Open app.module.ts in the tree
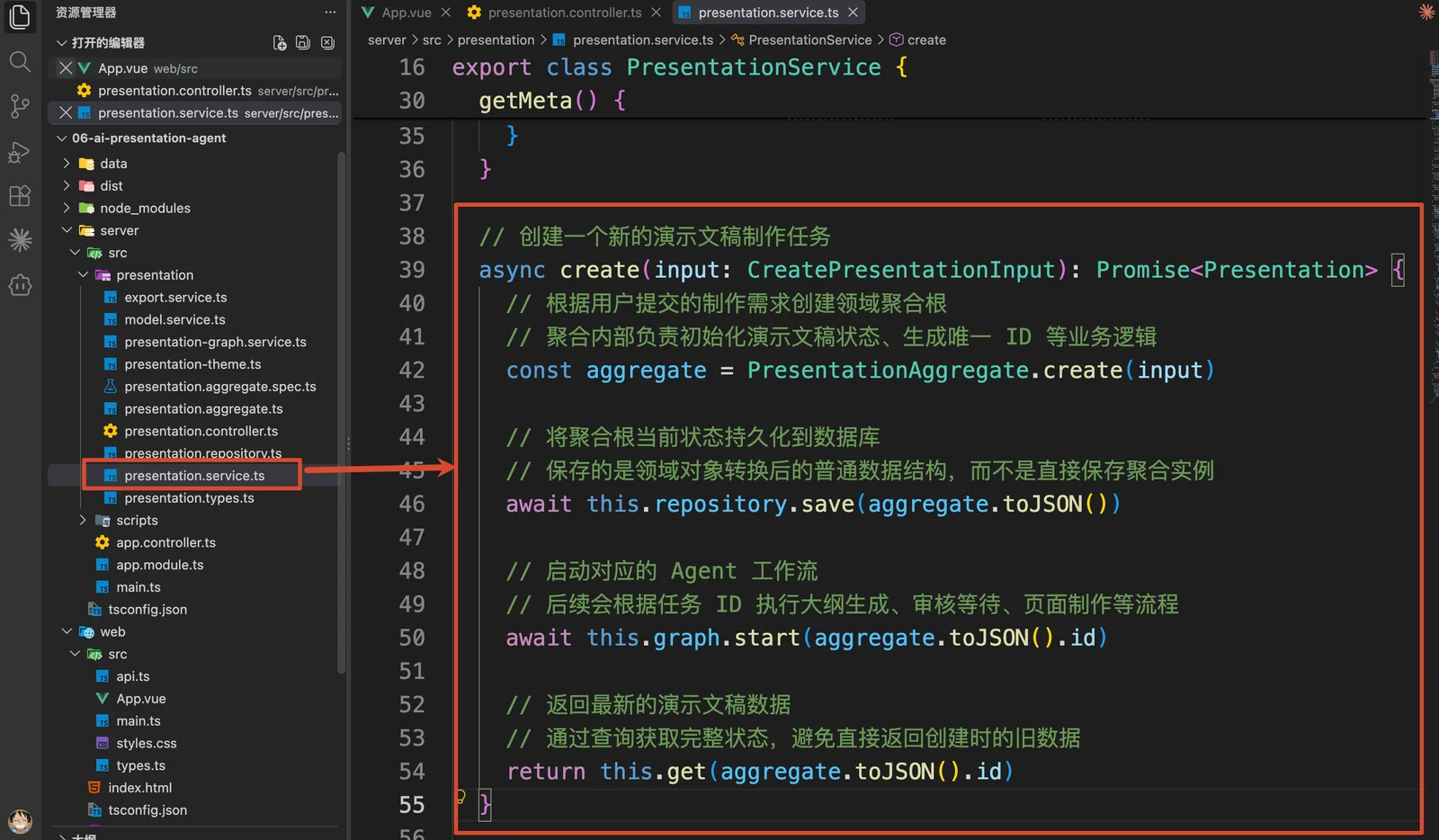This screenshot has height=840, width=1439. click(x=159, y=566)
